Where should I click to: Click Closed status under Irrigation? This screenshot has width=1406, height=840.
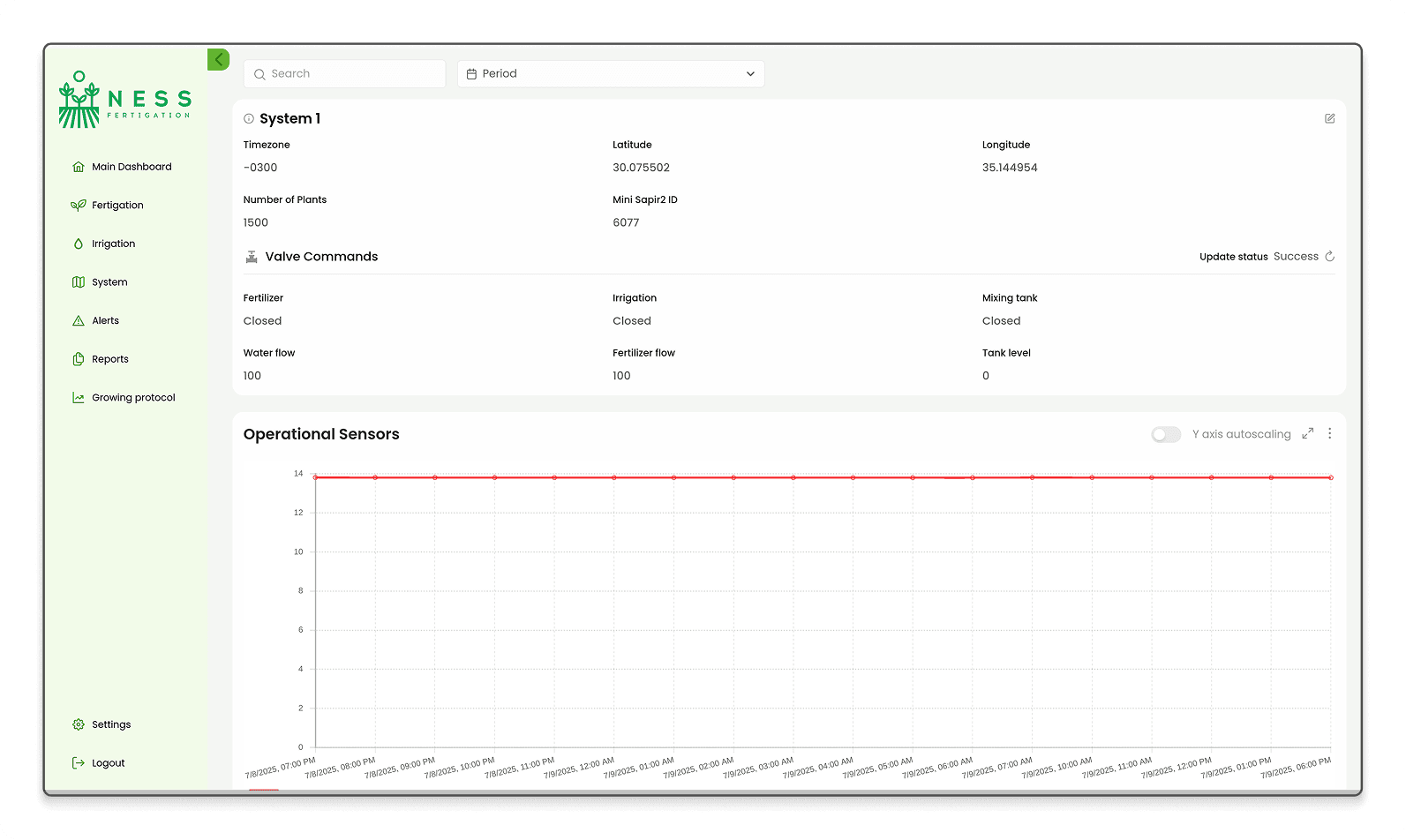(x=632, y=321)
